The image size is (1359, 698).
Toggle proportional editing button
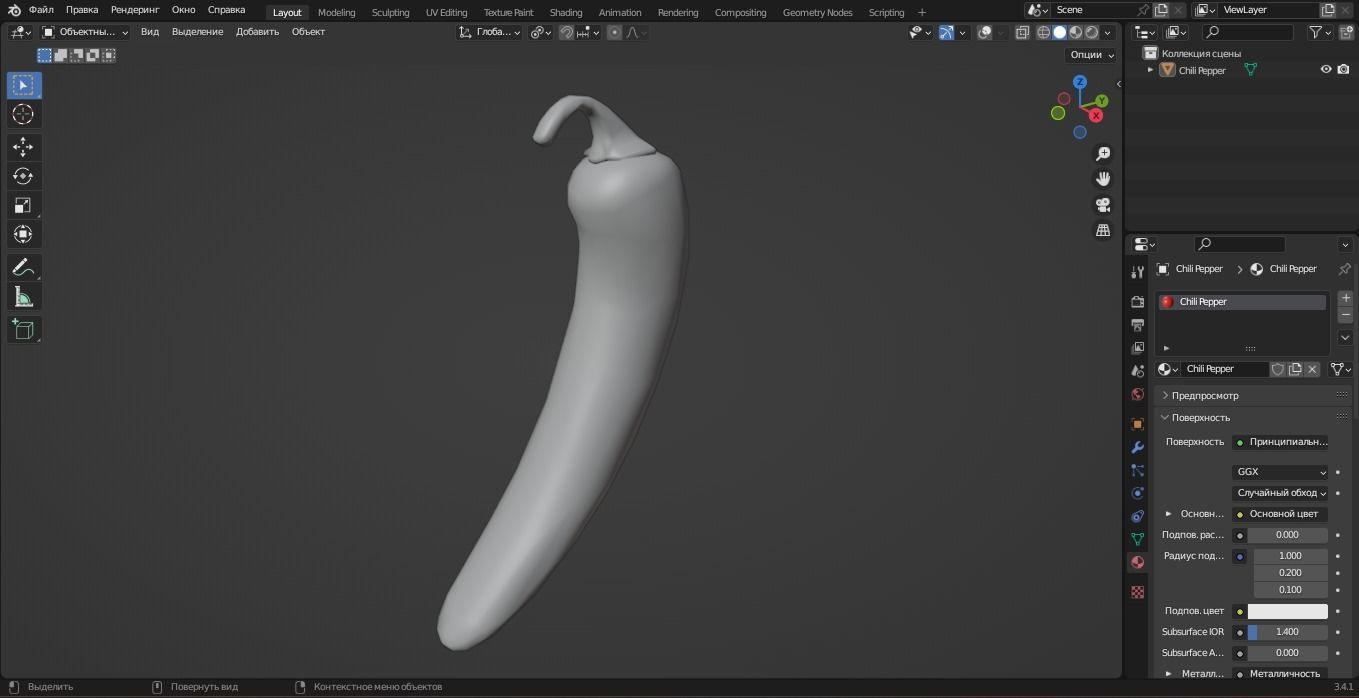point(614,32)
